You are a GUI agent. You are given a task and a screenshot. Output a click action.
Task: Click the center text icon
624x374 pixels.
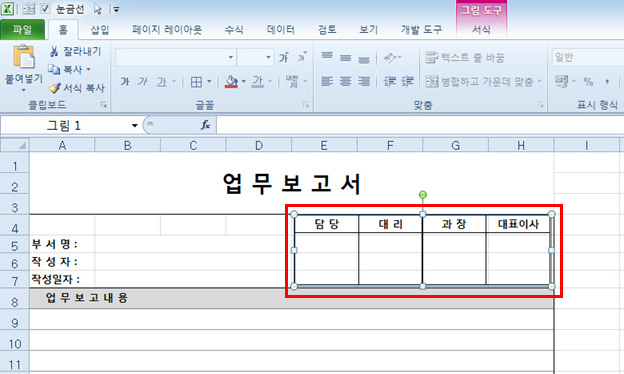coord(345,82)
